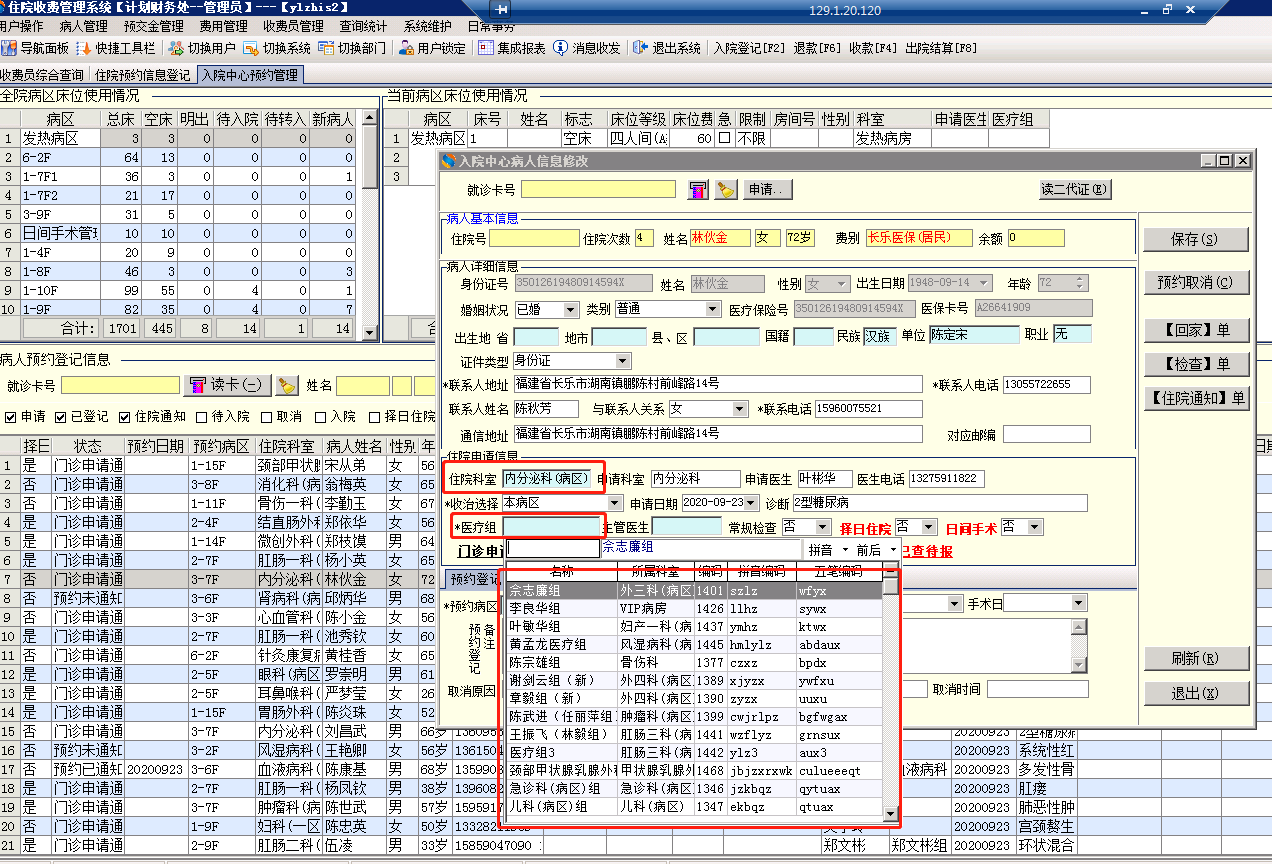Click the 主管医生 input field
This screenshot has height=864, width=1272.
click(x=686, y=526)
